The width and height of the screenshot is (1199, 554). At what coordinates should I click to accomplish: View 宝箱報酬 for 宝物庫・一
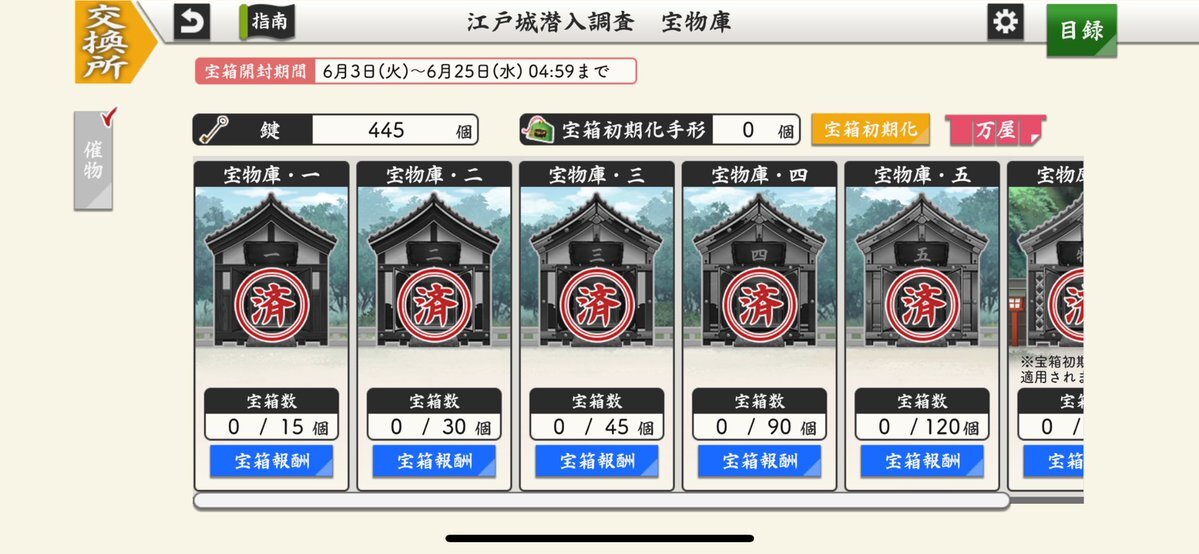click(271, 461)
